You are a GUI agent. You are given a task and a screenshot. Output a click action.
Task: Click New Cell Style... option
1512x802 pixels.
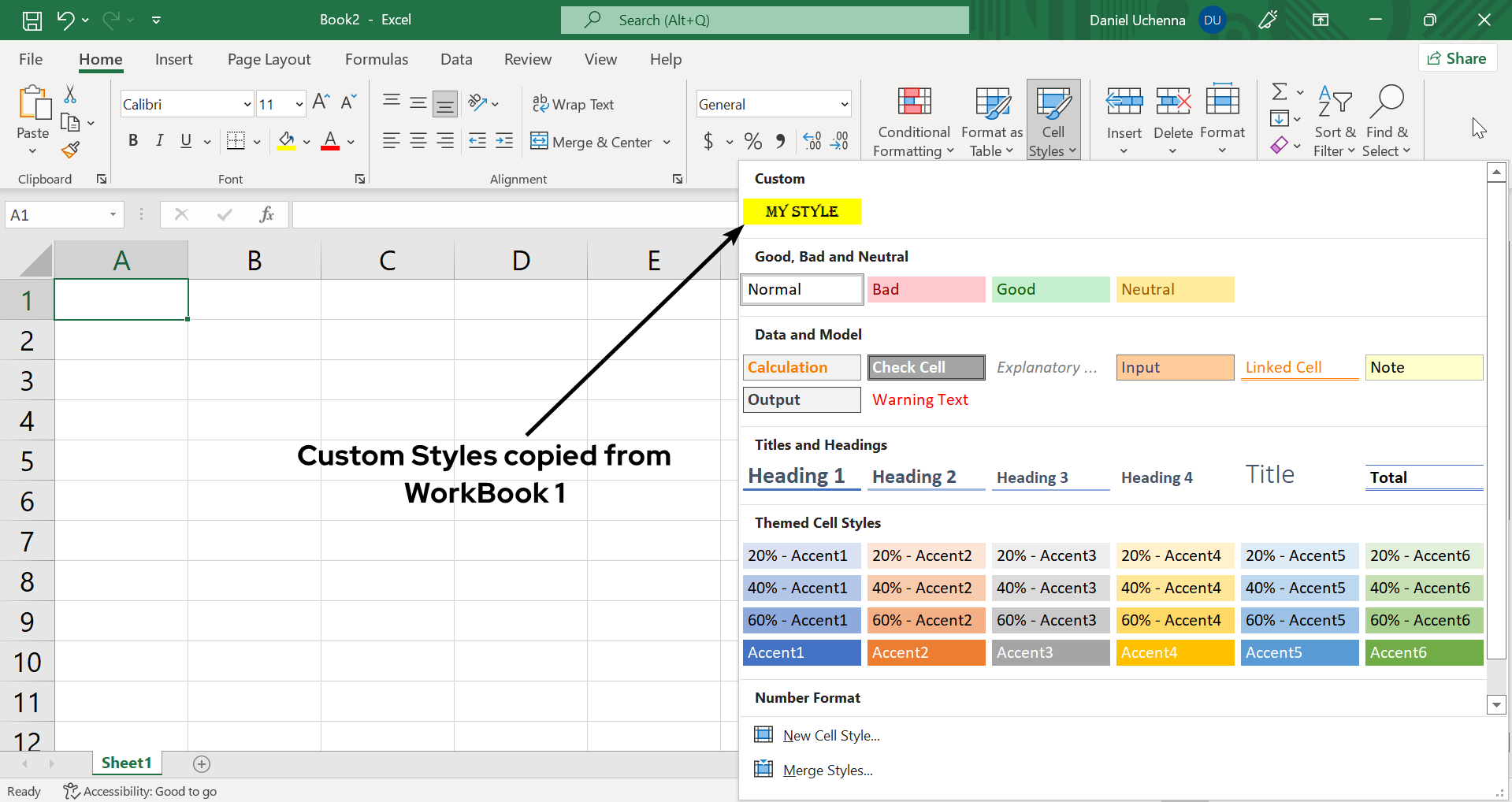pyautogui.click(x=830, y=736)
